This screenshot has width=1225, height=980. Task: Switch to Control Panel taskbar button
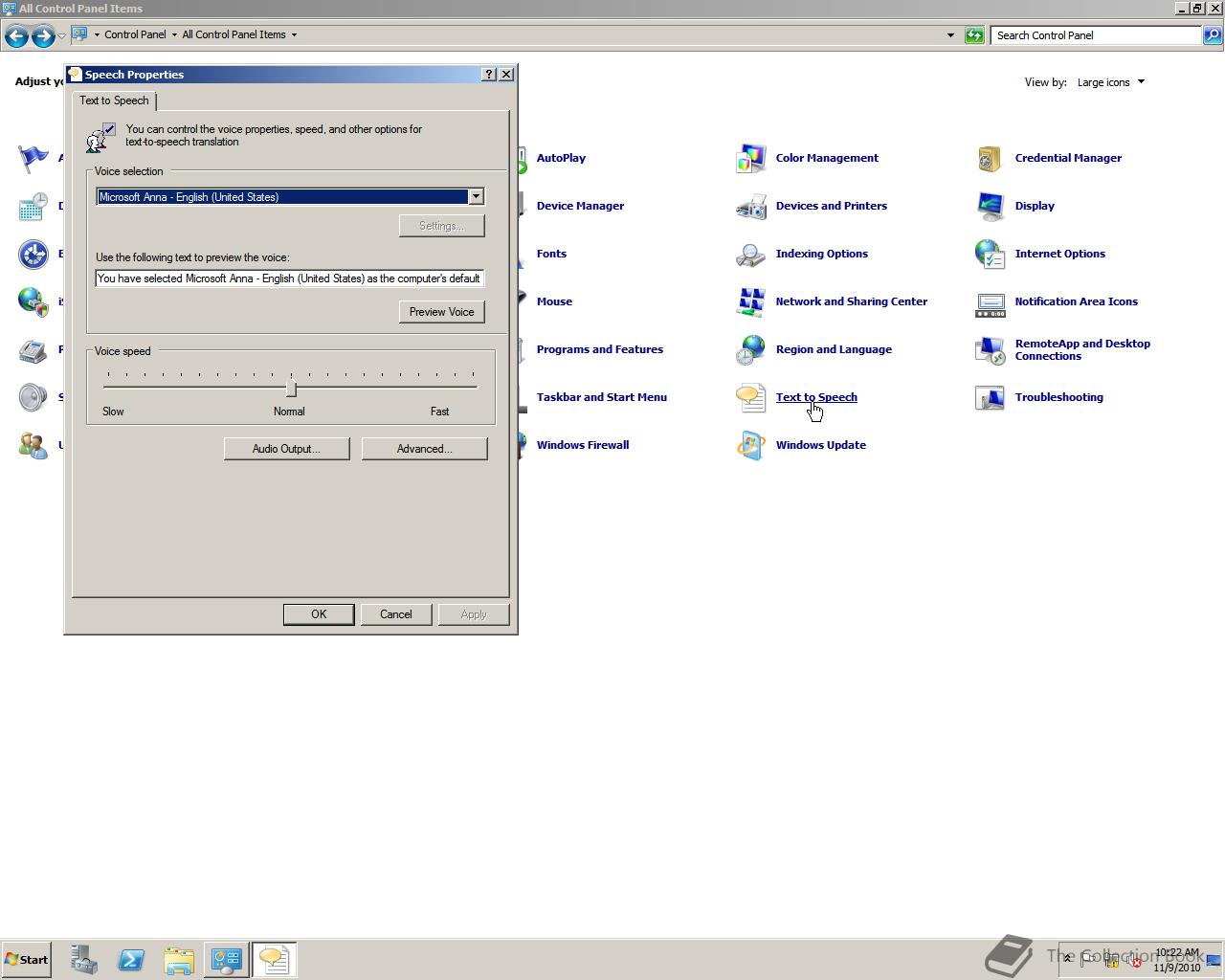227,960
